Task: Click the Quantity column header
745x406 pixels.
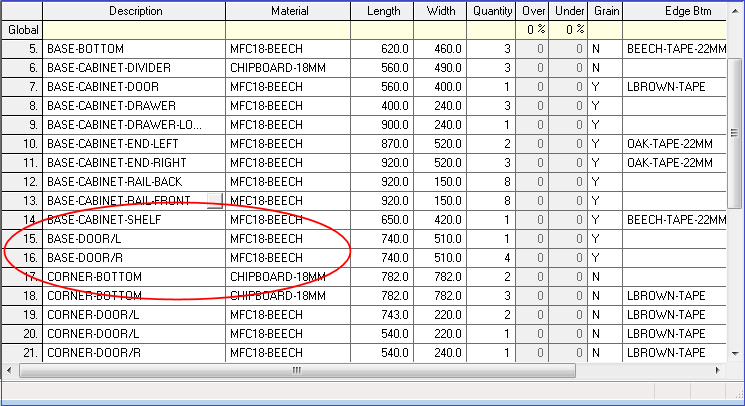Action: 491,11
